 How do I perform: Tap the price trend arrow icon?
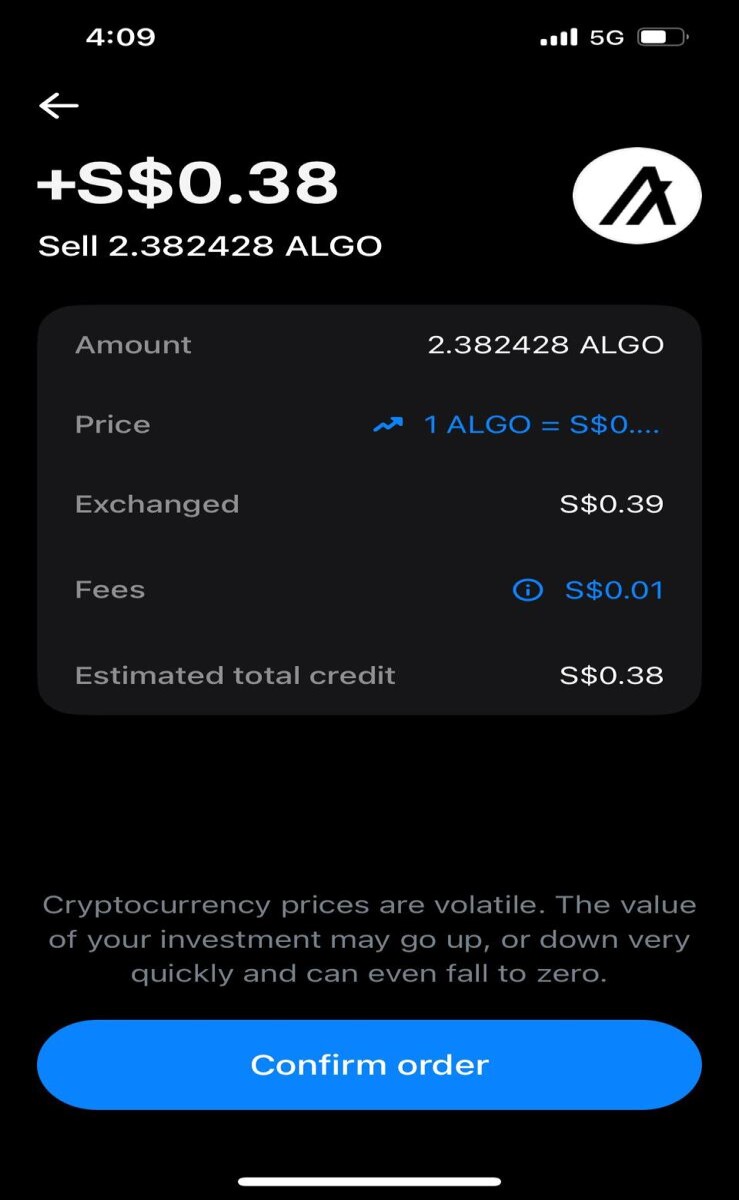(388, 425)
